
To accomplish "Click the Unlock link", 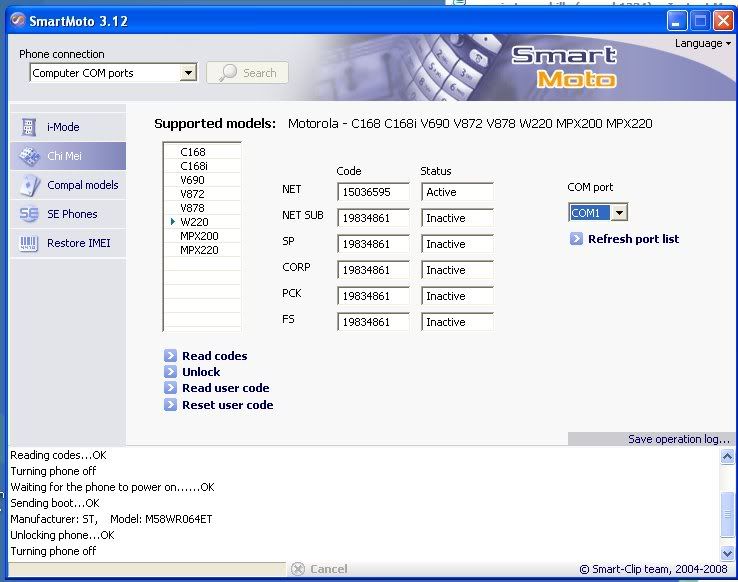I will [x=201, y=372].
